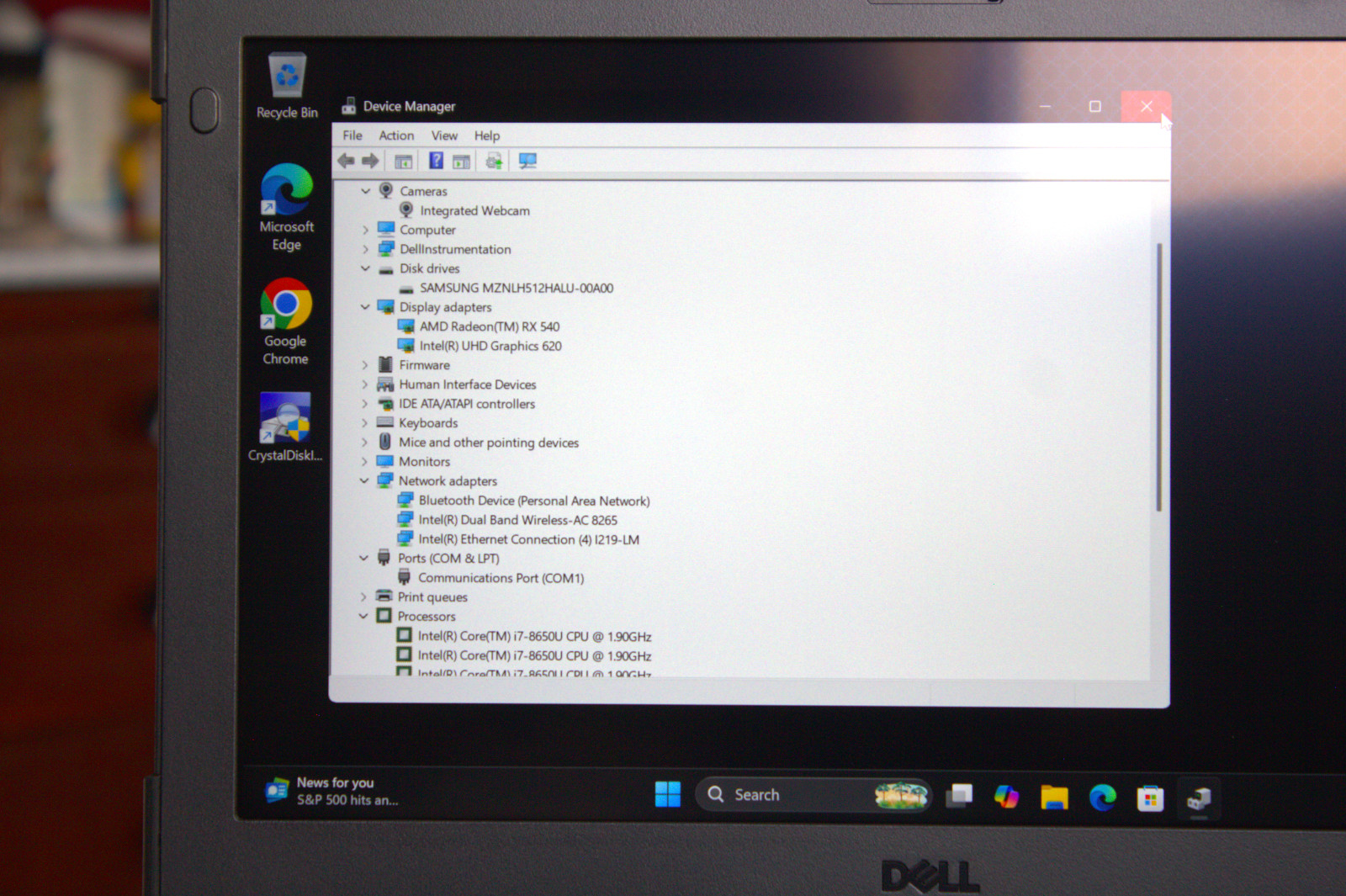Select AMD Radeon(TM) RX 540 adapter
The width and height of the screenshot is (1346, 896).
(490, 326)
